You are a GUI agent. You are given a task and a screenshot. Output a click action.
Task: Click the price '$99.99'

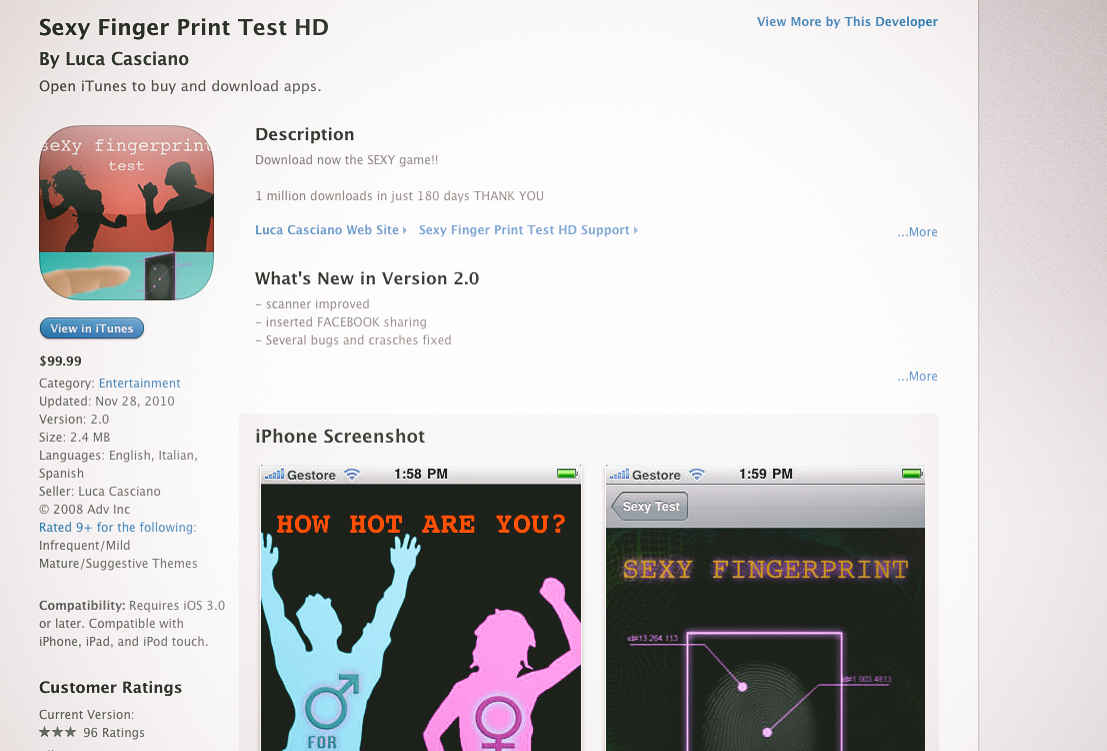click(x=61, y=361)
